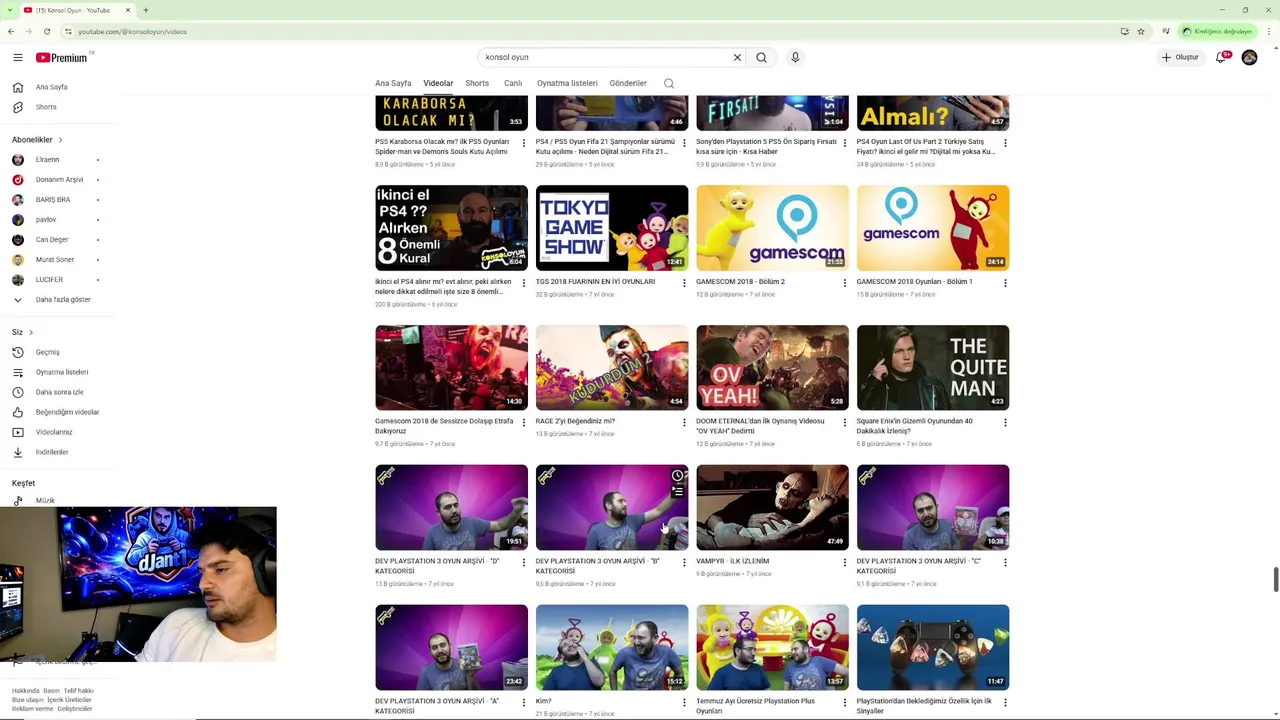Viewport: 1280px width, 720px height.
Task: Click Hakkında footer link
Action: tap(26, 691)
